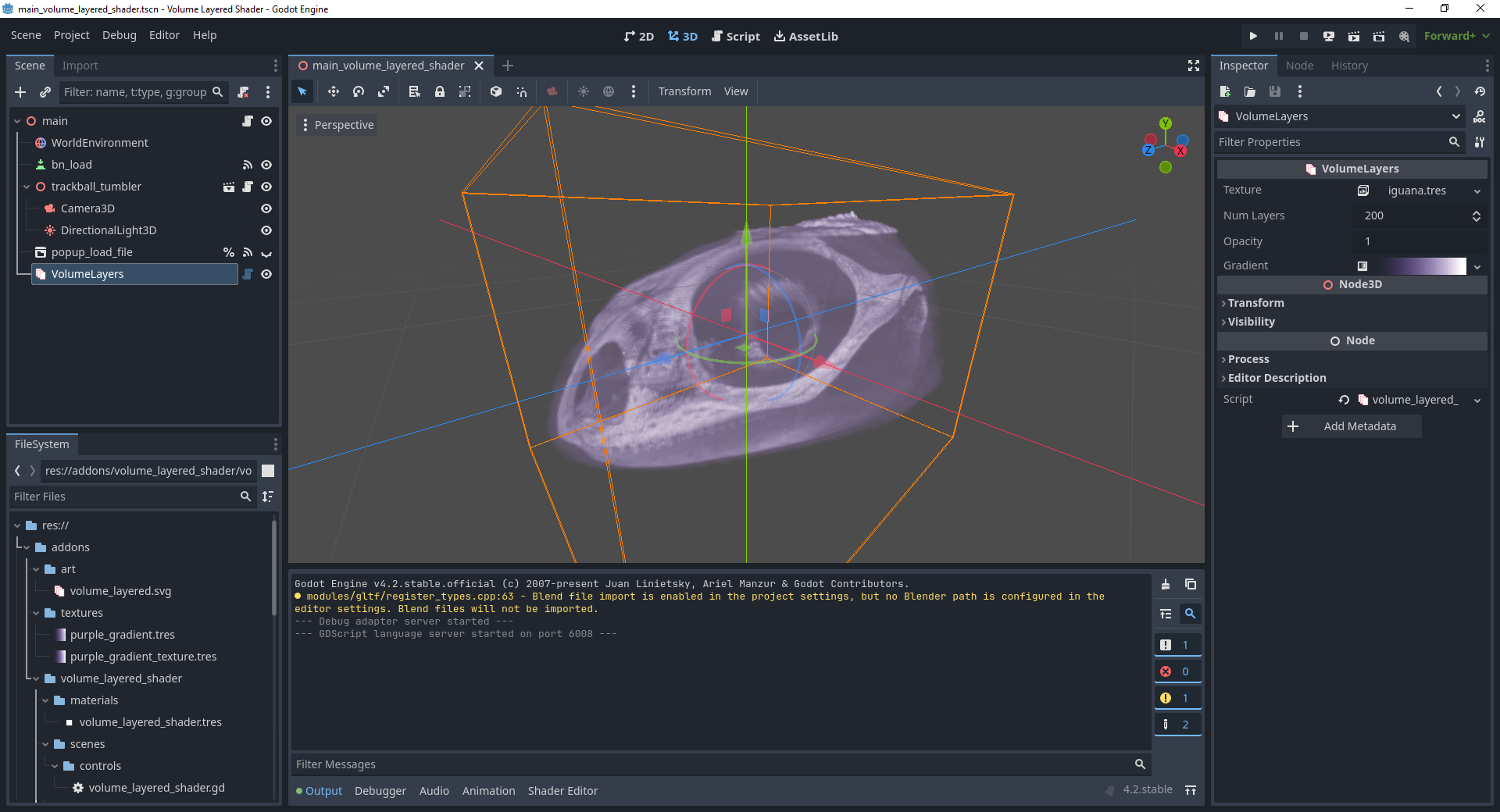1500x812 pixels.
Task: Lock the selected node
Action: click(440, 91)
